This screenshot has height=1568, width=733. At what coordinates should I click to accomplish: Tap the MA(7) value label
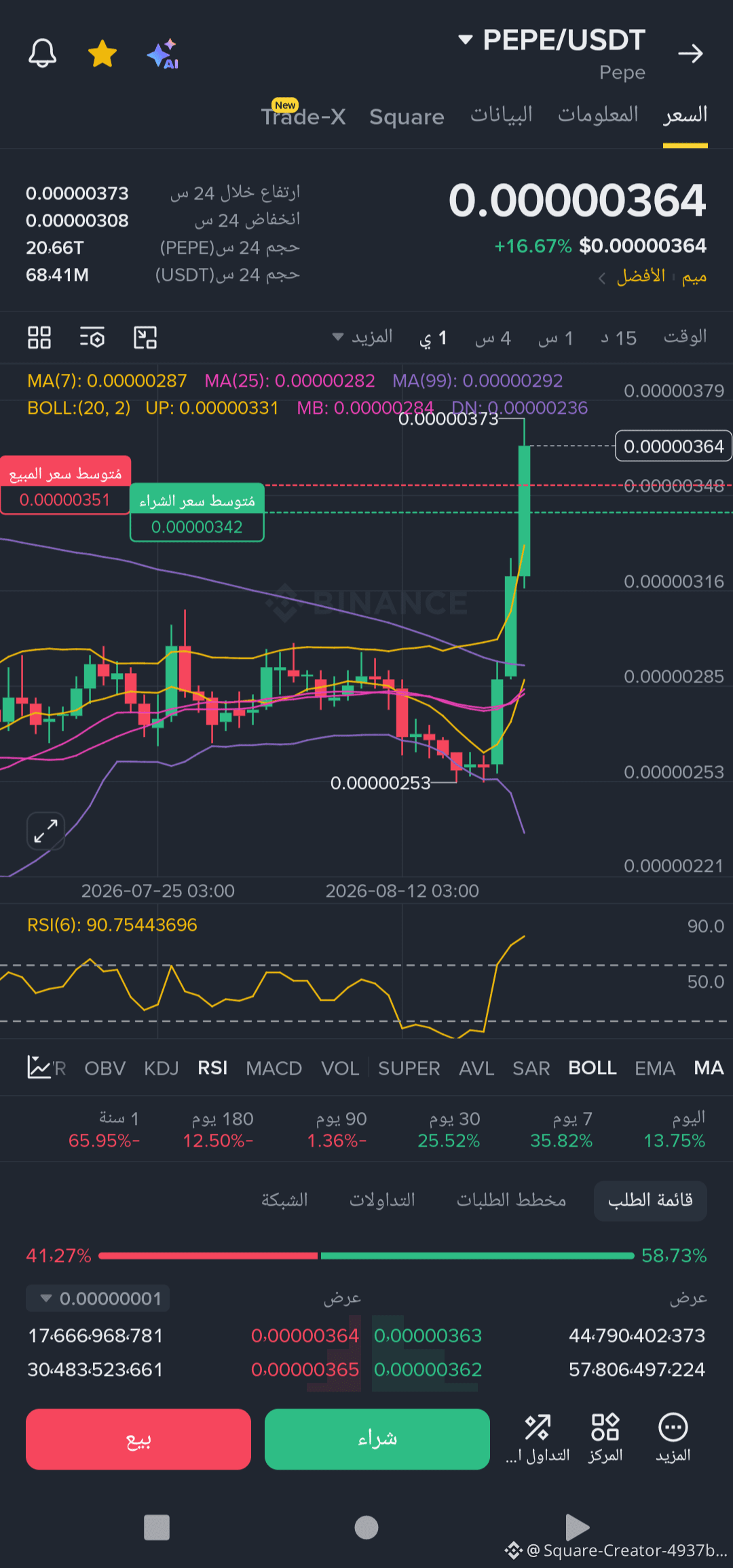(x=107, y=381)
